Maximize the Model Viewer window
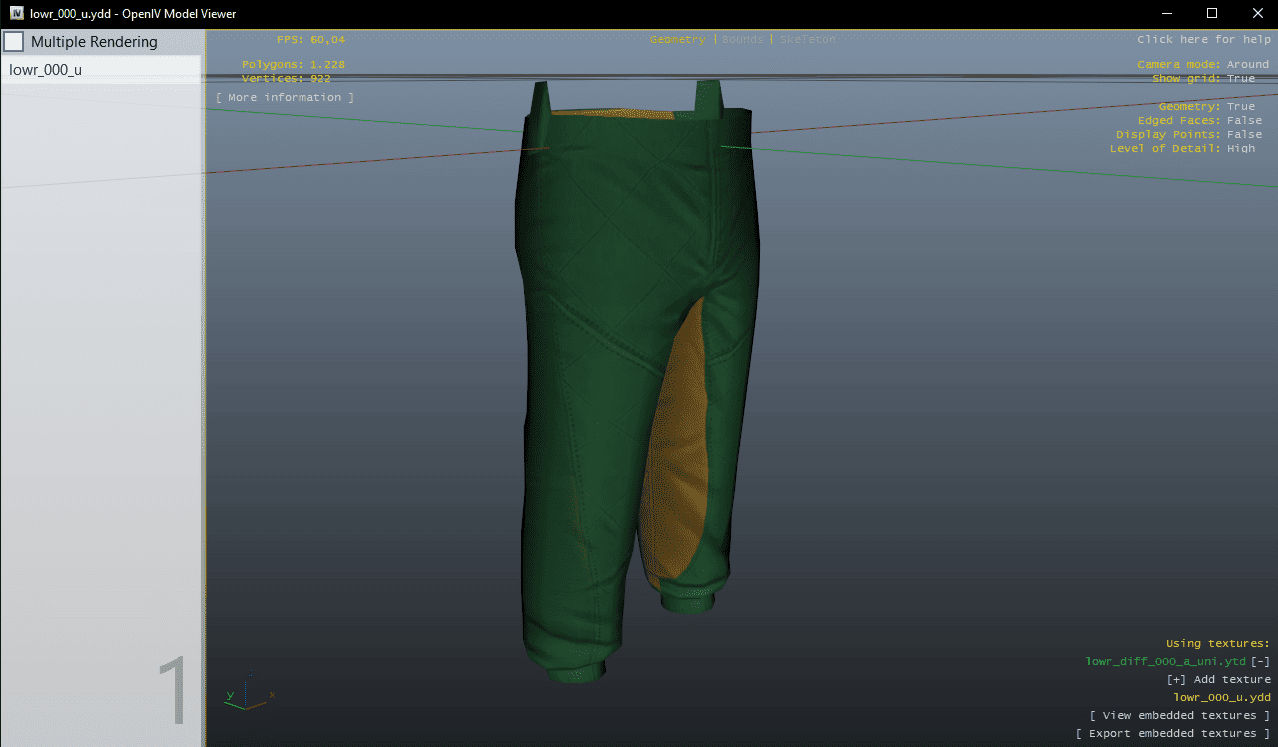Viewport: 1278px width, 747px height. [1211, 13]
